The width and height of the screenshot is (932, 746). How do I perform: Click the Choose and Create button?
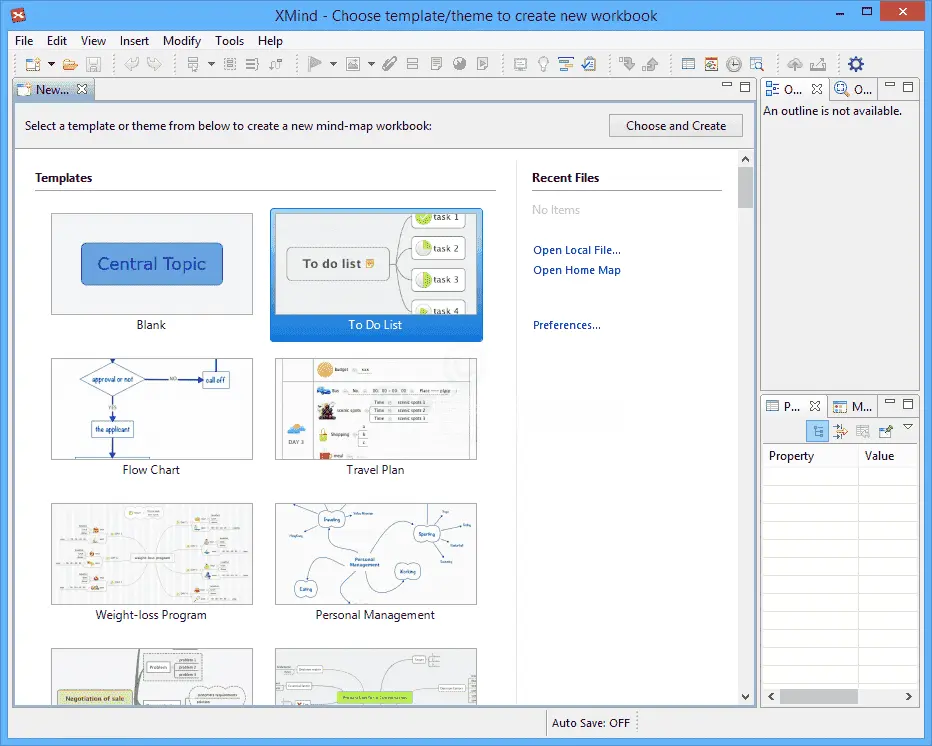pyautogui.click(x=676, y=125)
